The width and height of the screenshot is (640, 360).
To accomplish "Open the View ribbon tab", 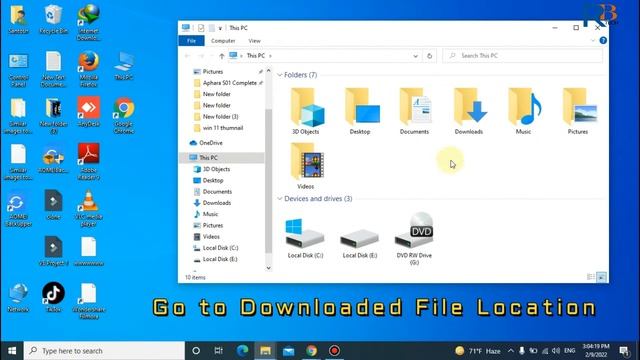I will pos(254,41).
